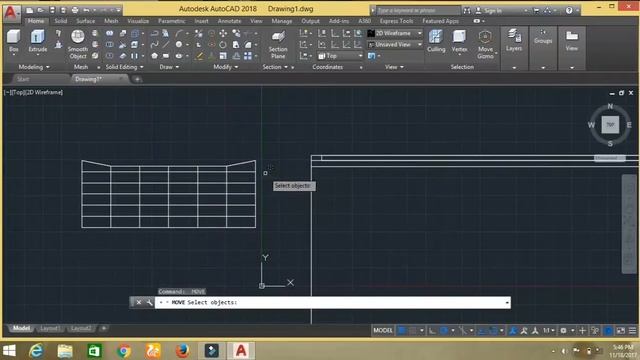640x360 pixels.
Task: Click the Sign In button
Action: pyautogui.click(x=489, y=11)
